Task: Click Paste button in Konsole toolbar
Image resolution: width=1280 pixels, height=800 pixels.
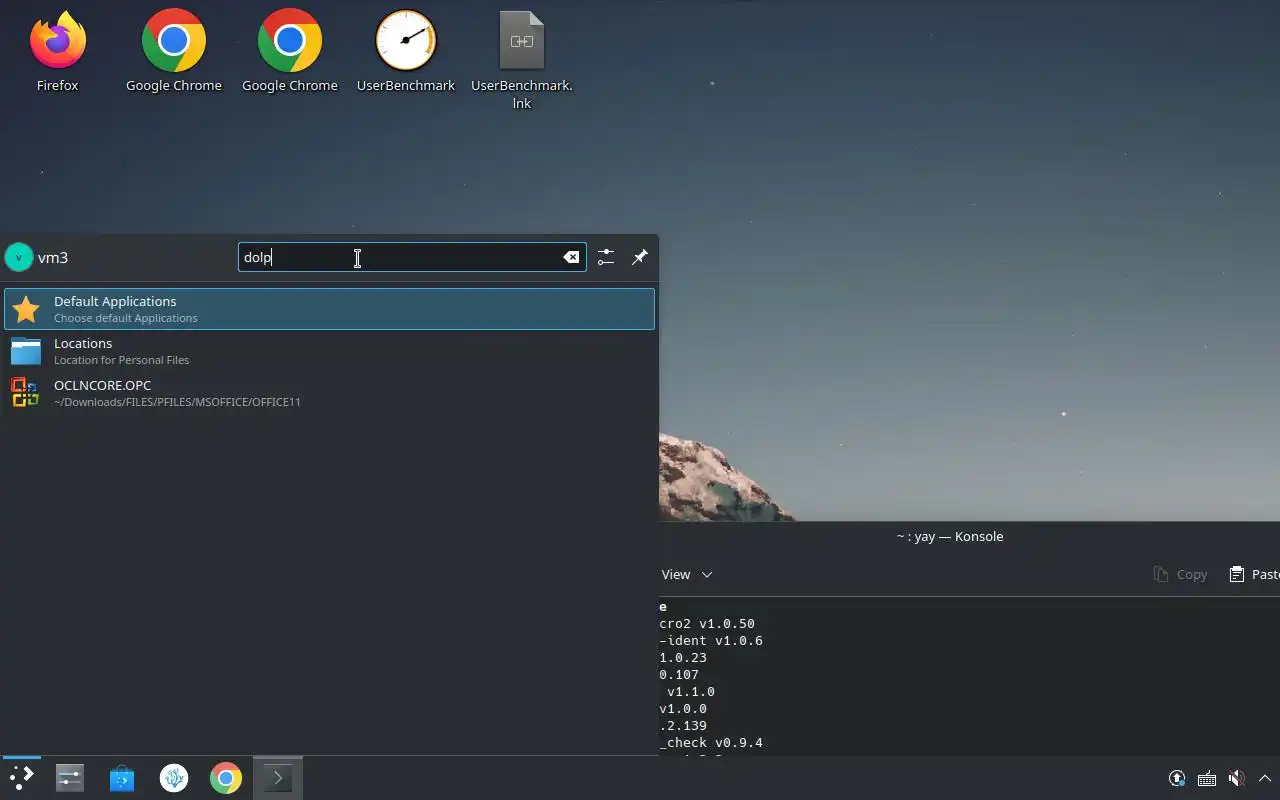Action: tap(1254, 574)
